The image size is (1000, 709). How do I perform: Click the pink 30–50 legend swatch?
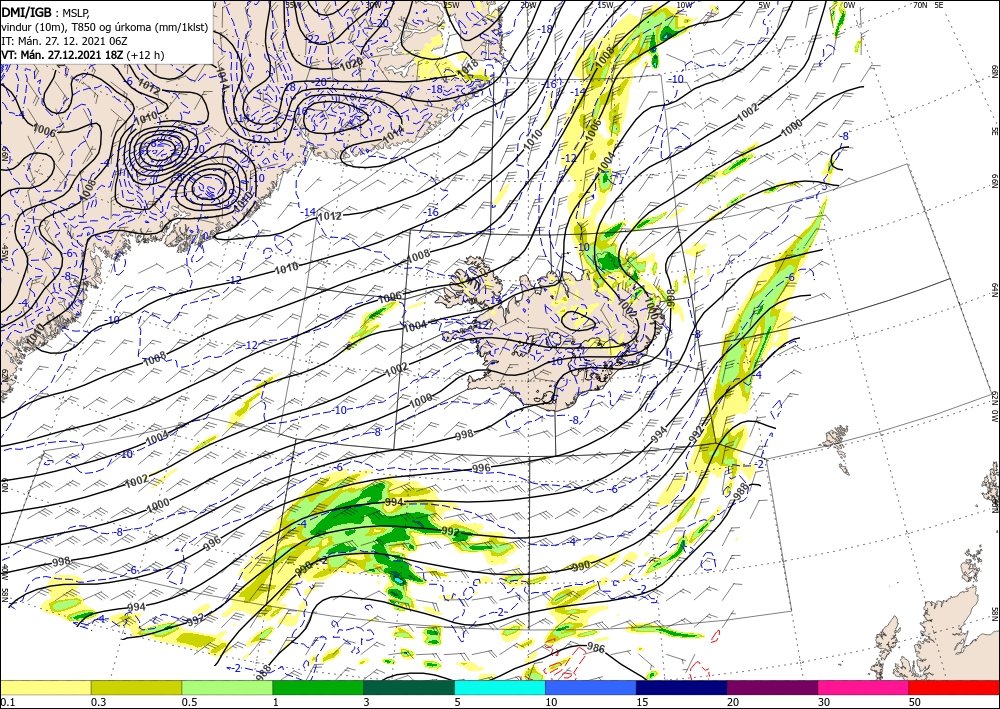click(864, 687)
